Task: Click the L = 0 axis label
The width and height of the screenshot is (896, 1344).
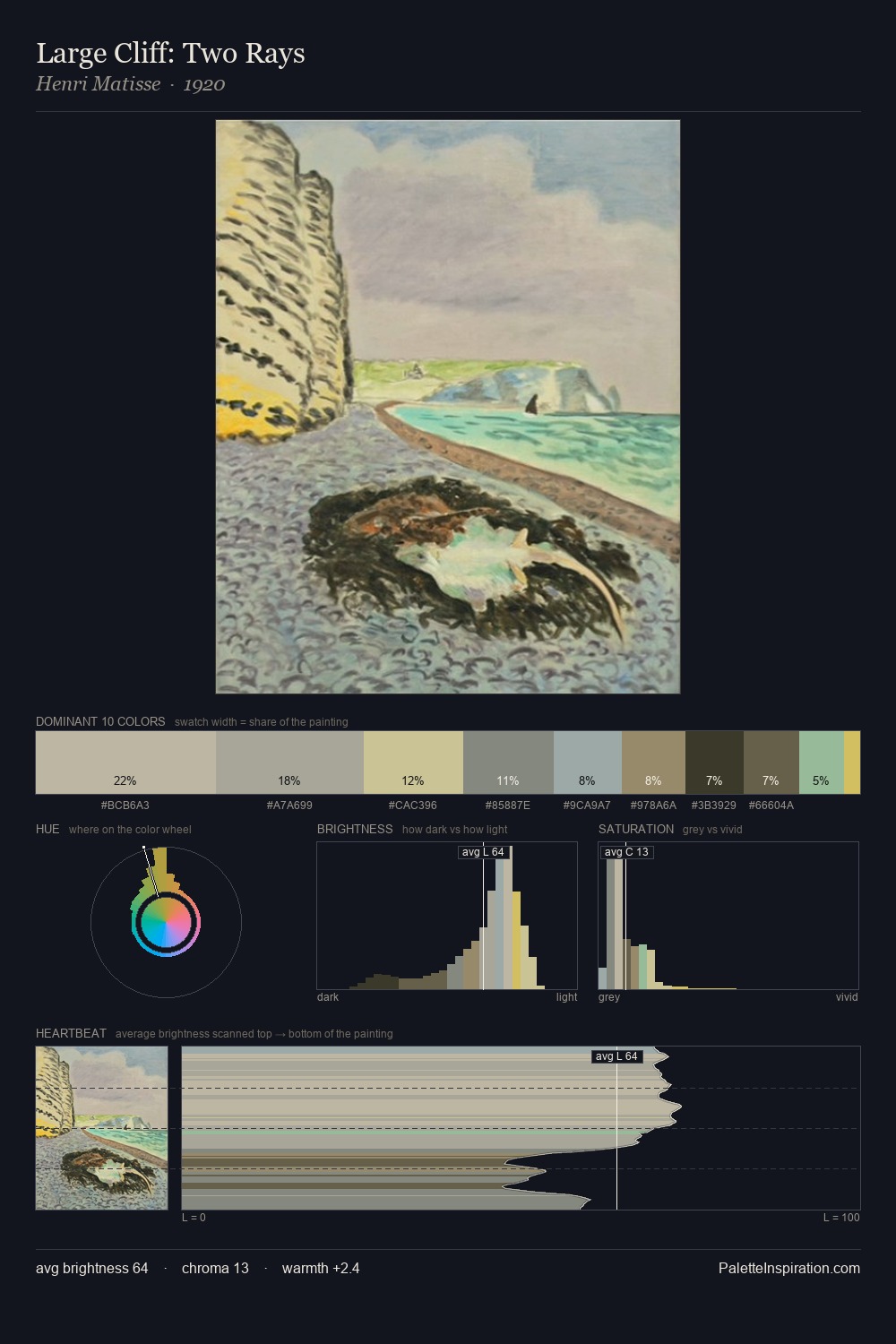Action: pos(194,1218)
